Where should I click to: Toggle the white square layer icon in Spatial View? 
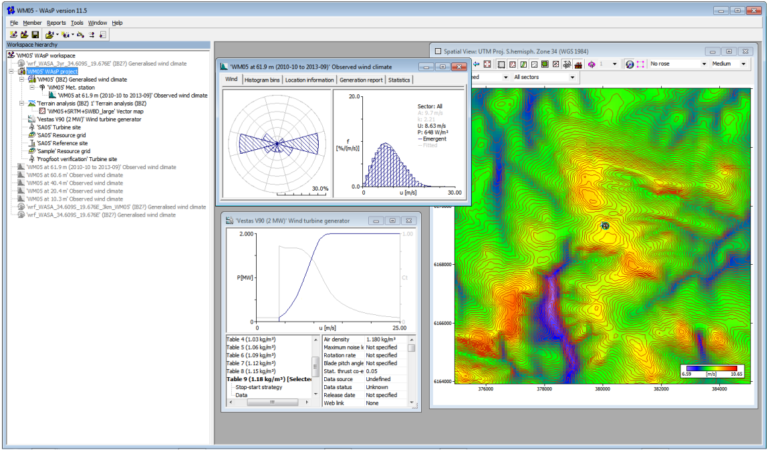pos(534,64)
